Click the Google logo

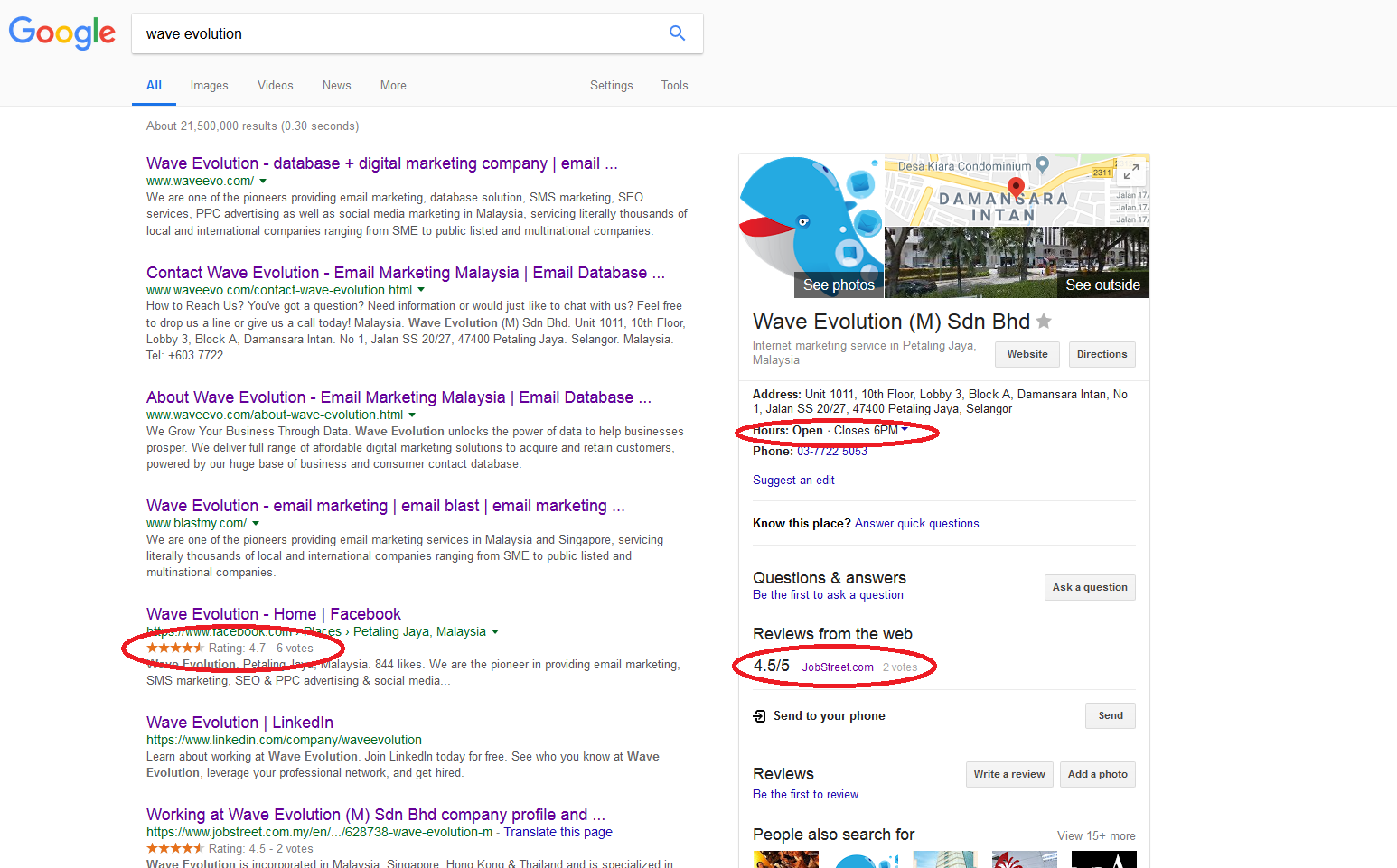(x=62, y=33)
